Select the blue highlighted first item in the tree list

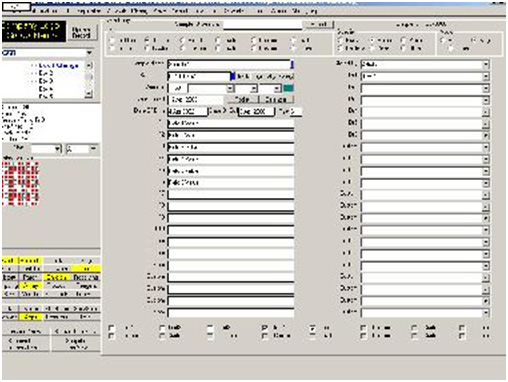(x=59, y=66)
